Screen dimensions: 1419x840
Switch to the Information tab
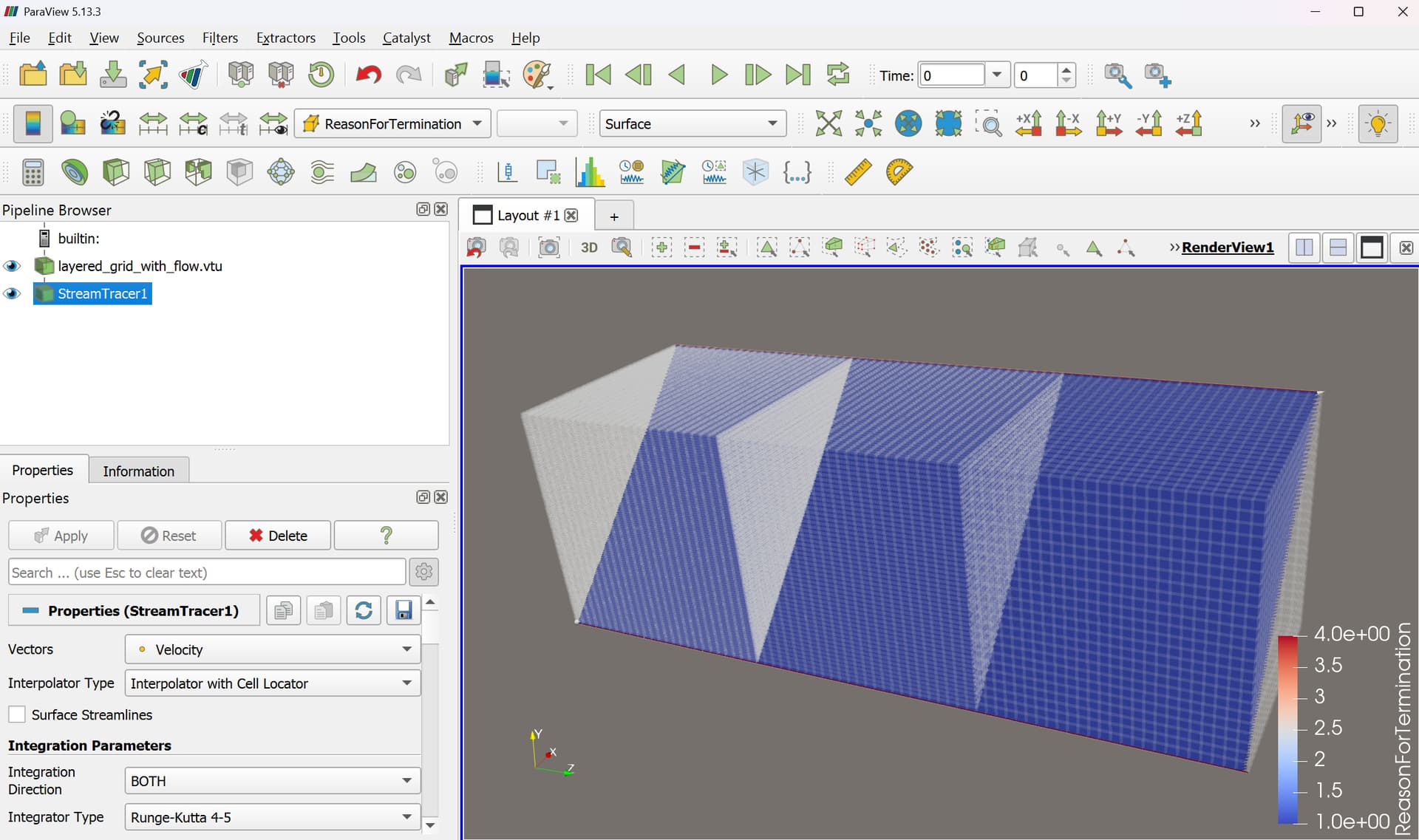139,471
